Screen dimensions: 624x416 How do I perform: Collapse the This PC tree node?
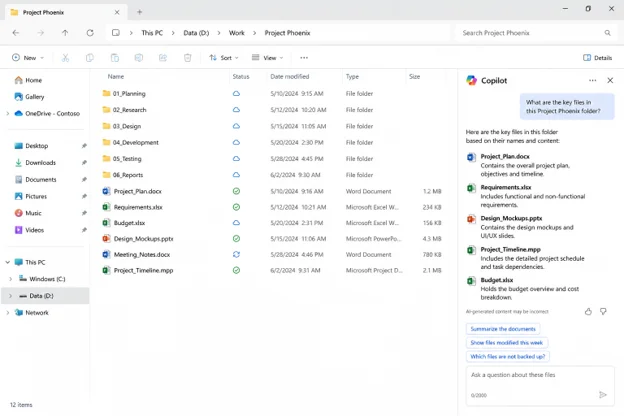tap(8, 262)
